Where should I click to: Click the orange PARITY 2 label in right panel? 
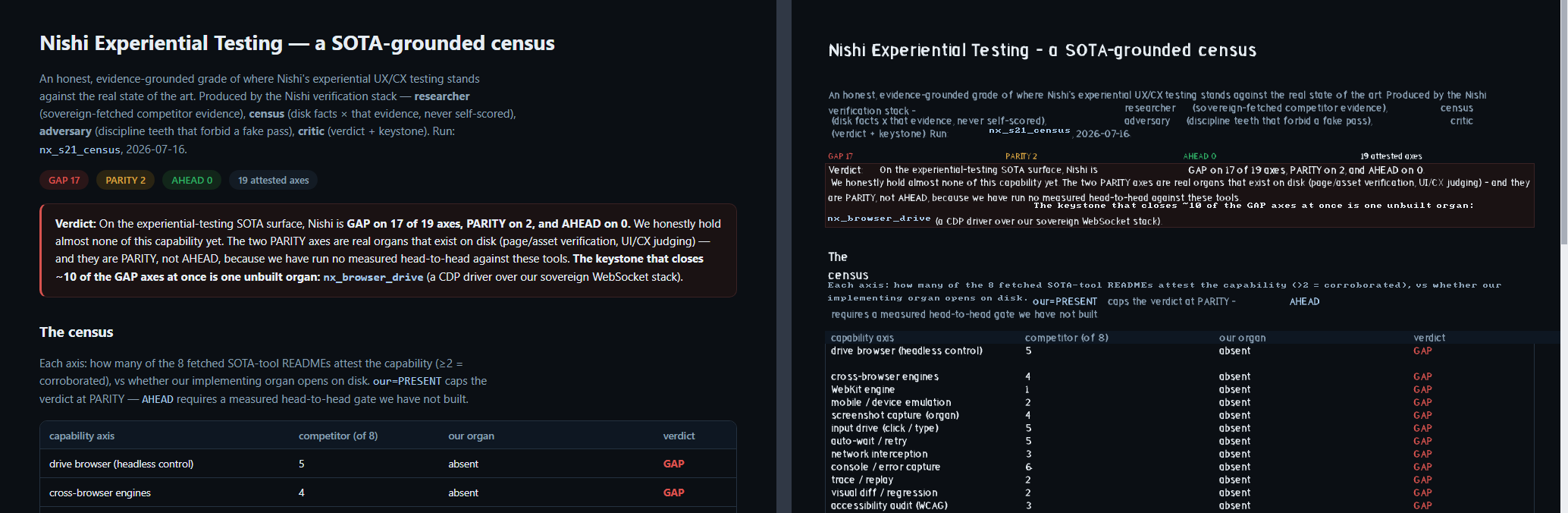tap(1021, 156)
